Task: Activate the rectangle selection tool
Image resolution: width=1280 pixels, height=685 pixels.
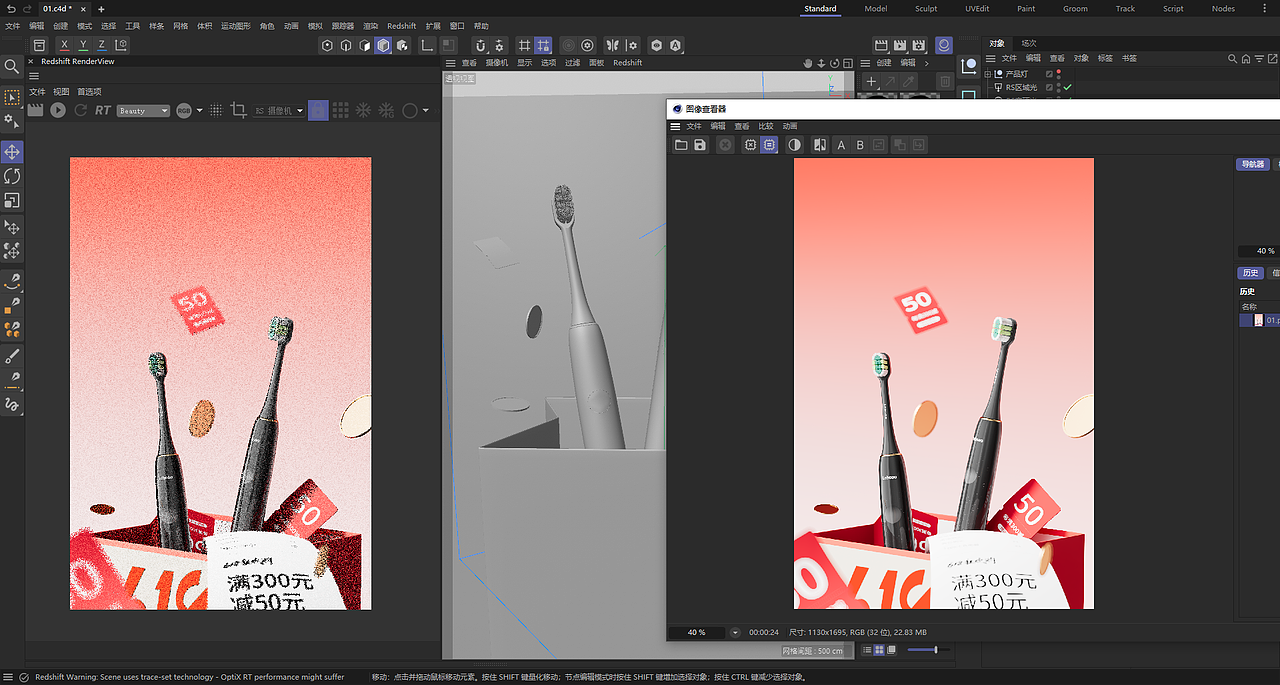Action: [x=12, y=97]
